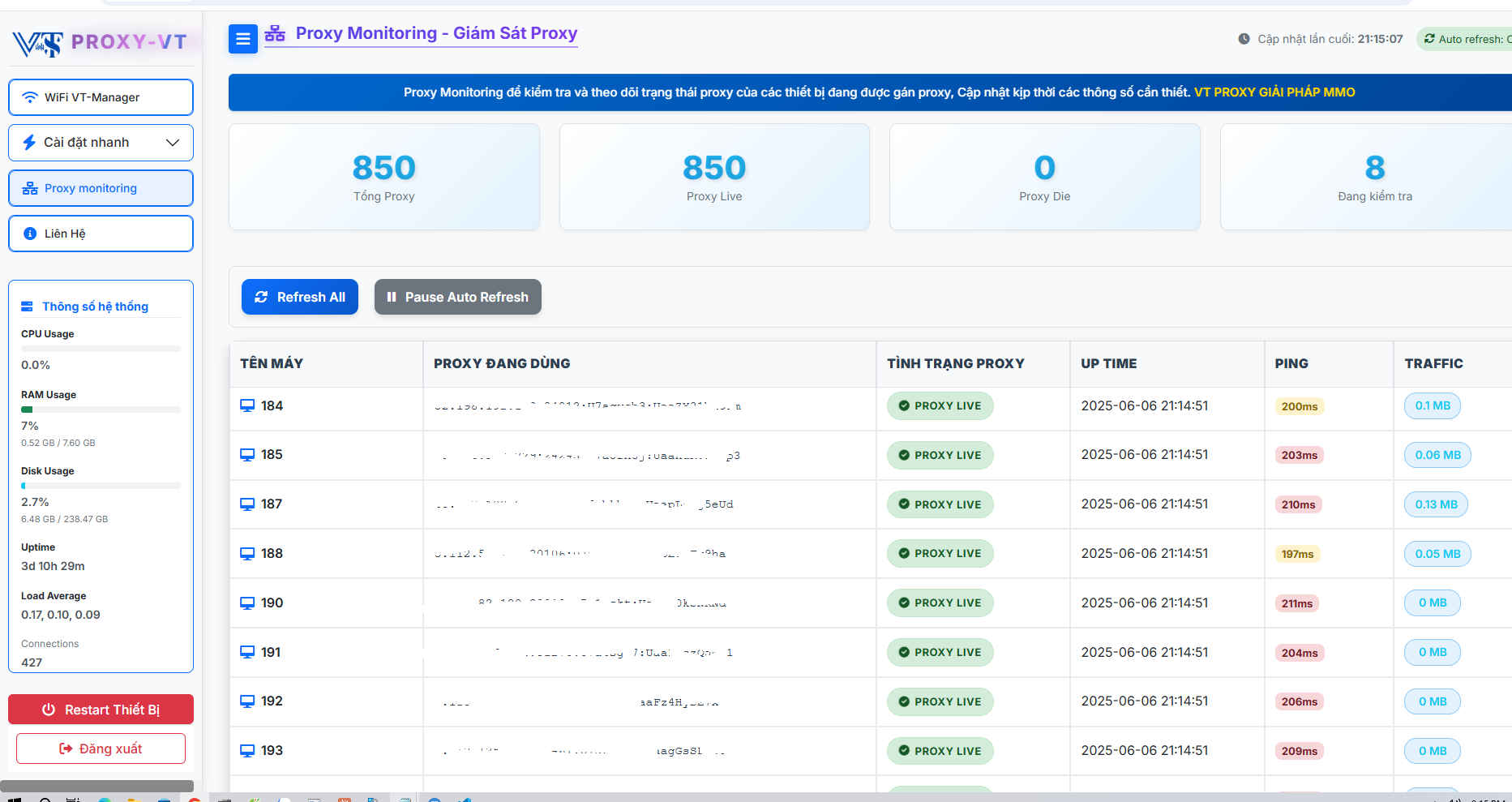Viewport: 1512px width, 802px height.
Task: Click the hamburger menu icon above page title
Action: [x=242, y=38]
